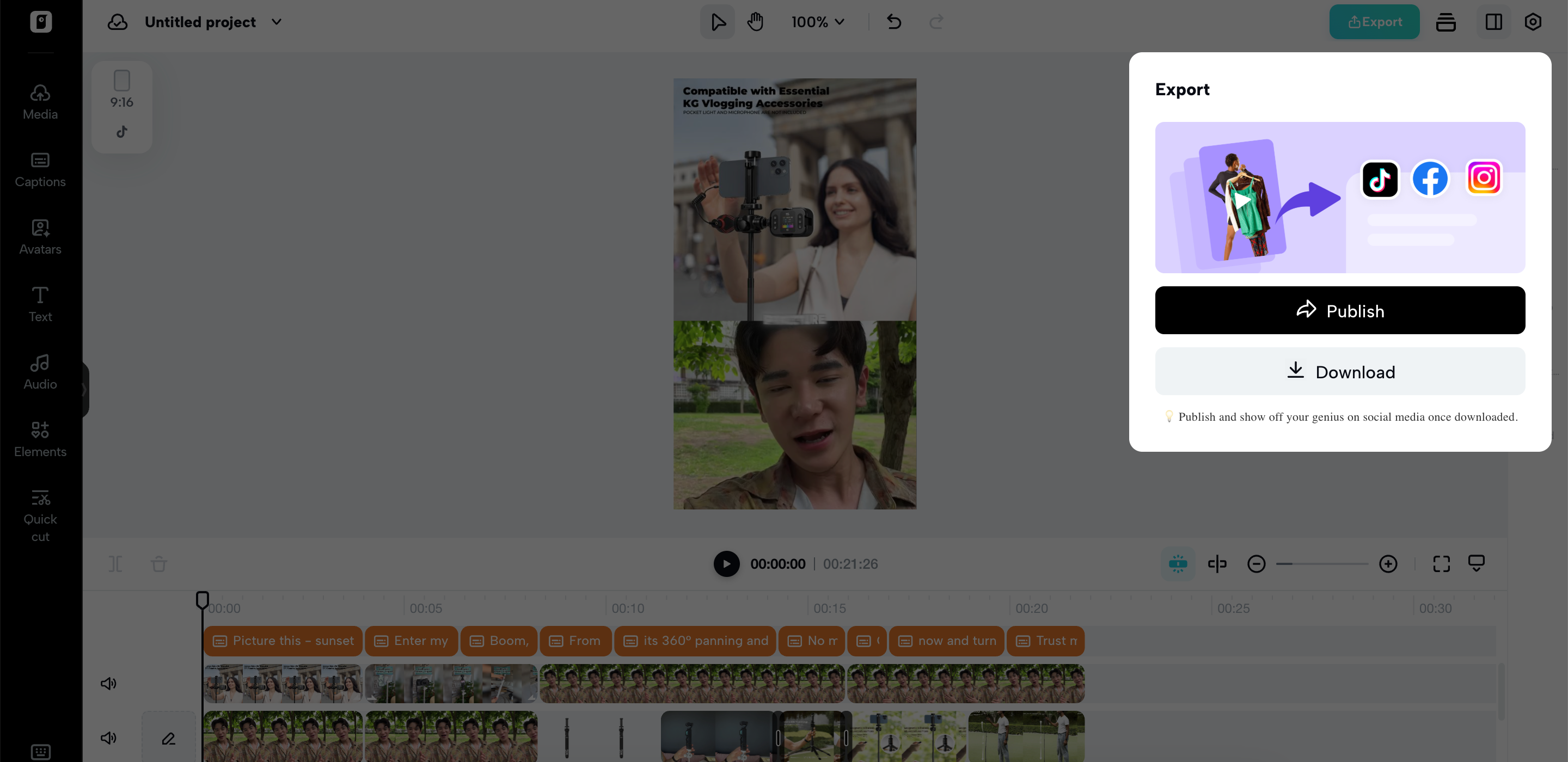Click the undo arrow icon
The image size is (1568, 762).
[893, 22]
